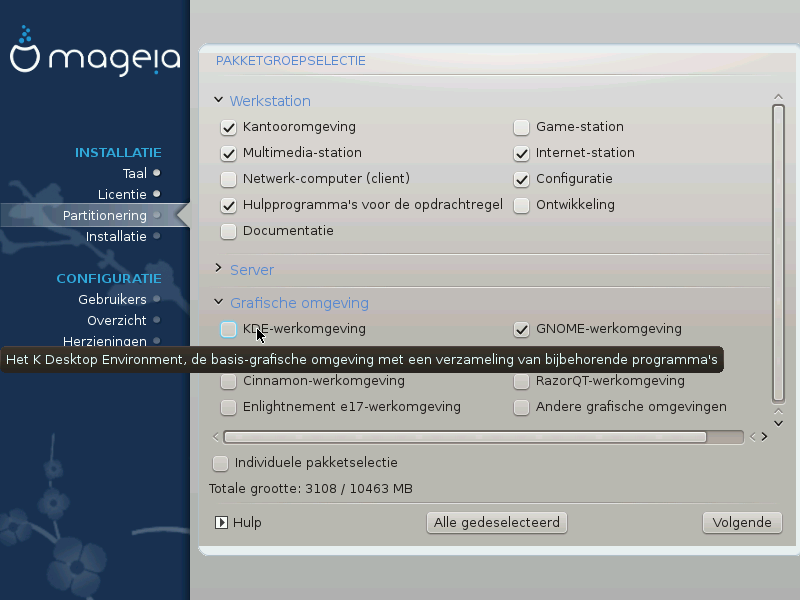Click the Installatie step under INSTALLATIE
Viewport: 800px width, 600px height.
[x=116, y=236]
